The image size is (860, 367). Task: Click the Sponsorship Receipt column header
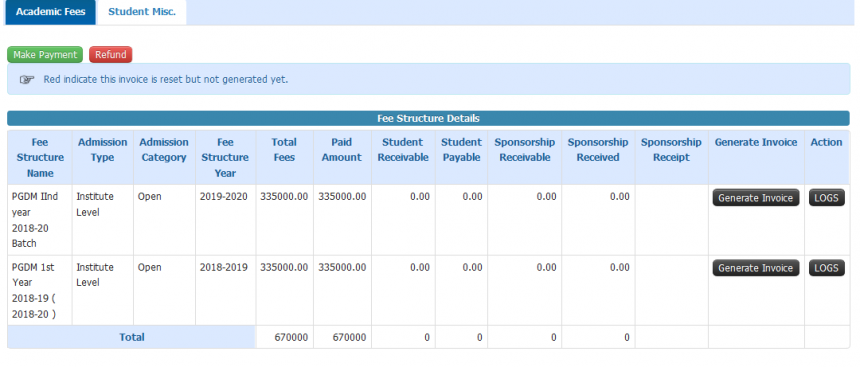(x=671, y=157)
